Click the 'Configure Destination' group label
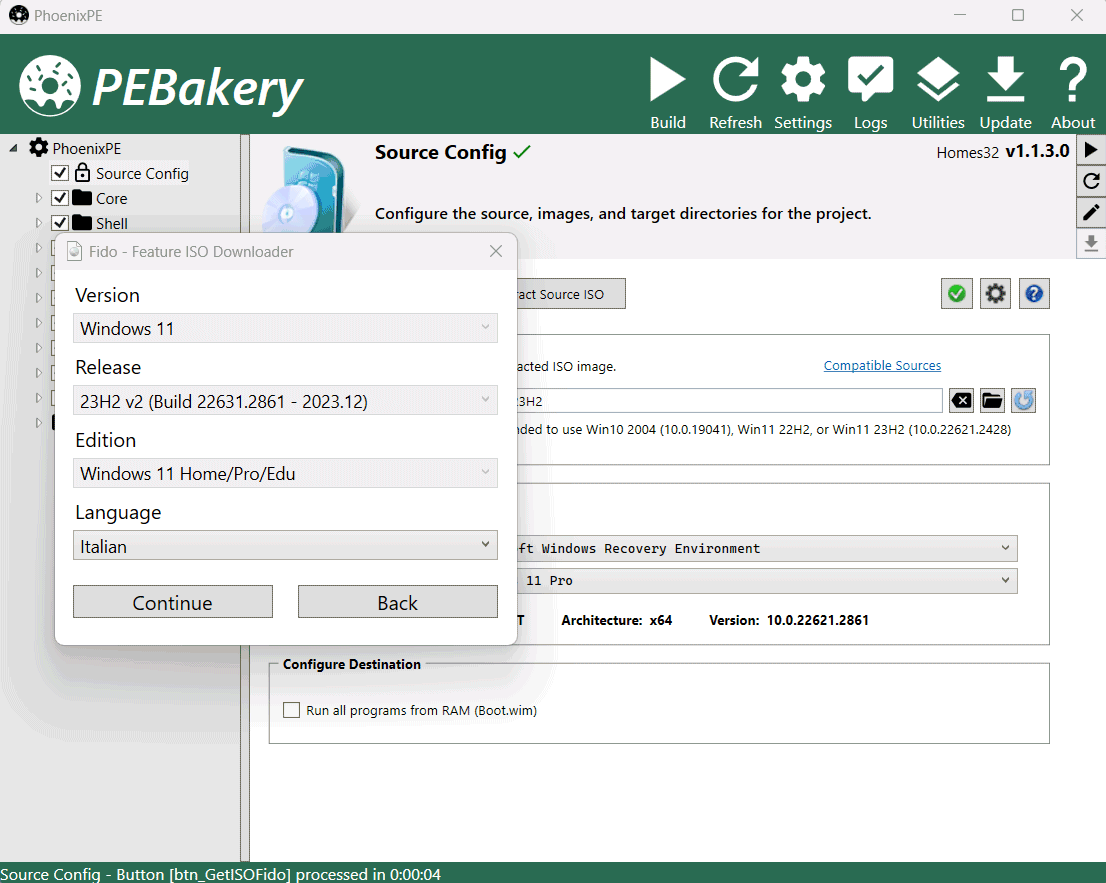1106x883 pixels. click(351, 664)
